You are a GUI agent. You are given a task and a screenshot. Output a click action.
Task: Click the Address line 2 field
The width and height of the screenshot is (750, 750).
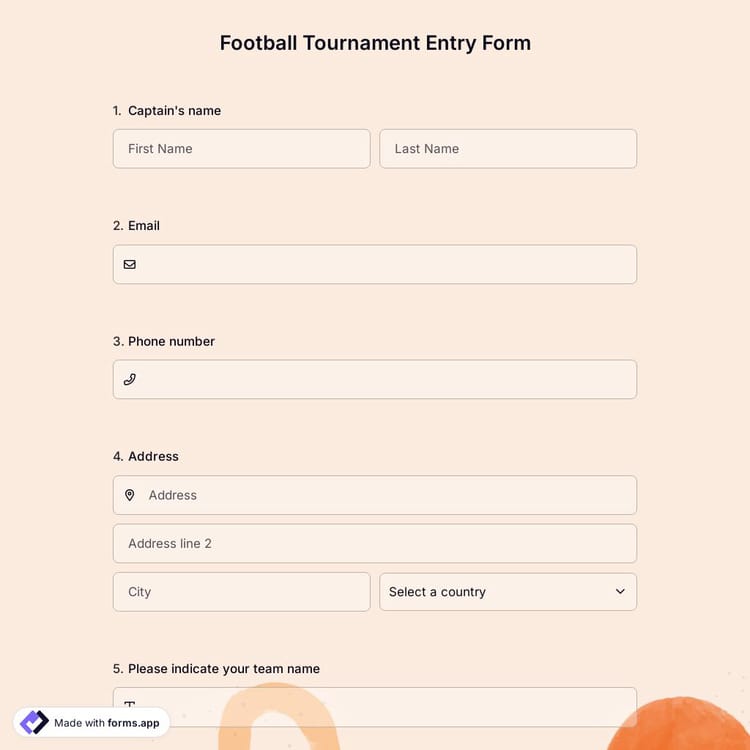[x=374, y=544]
